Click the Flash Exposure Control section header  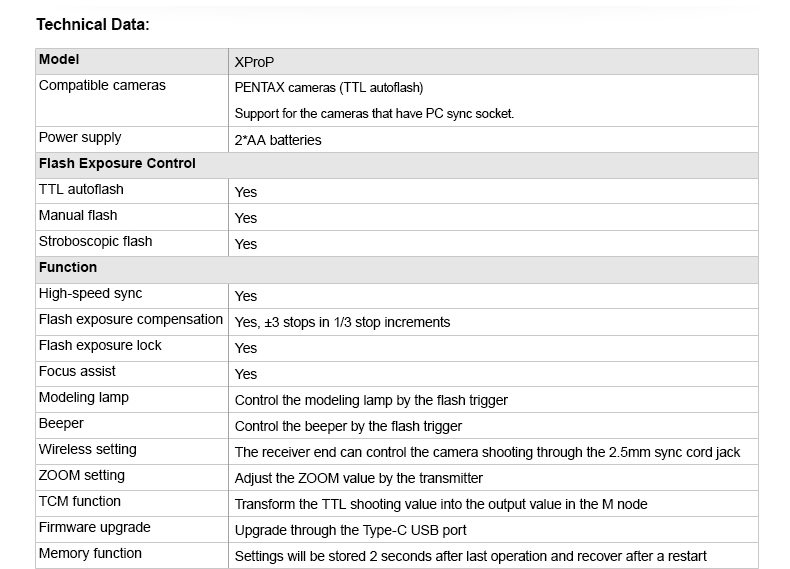[x=117, y=164]
